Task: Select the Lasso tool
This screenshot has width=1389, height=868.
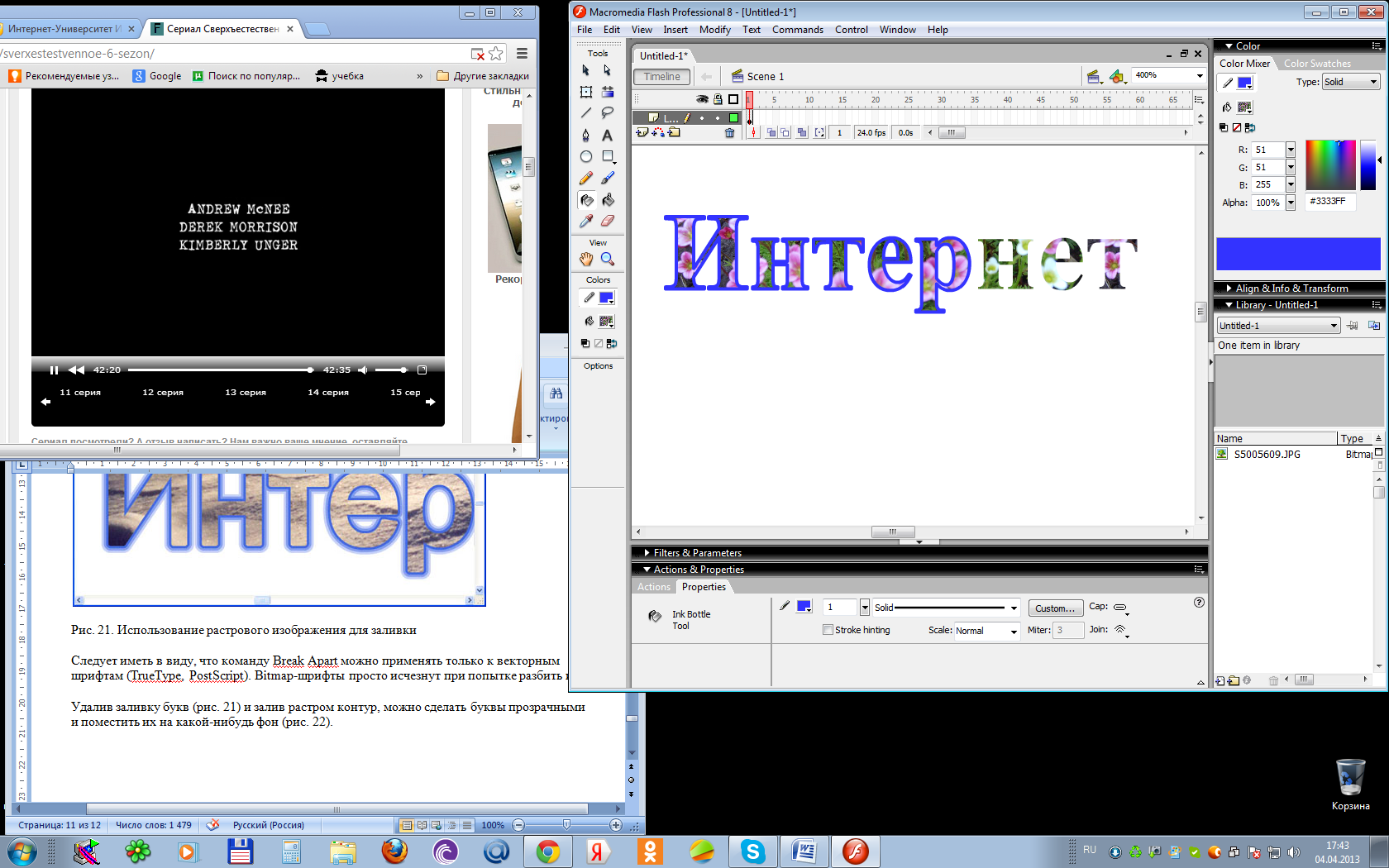Action: [x=608, y=112]
